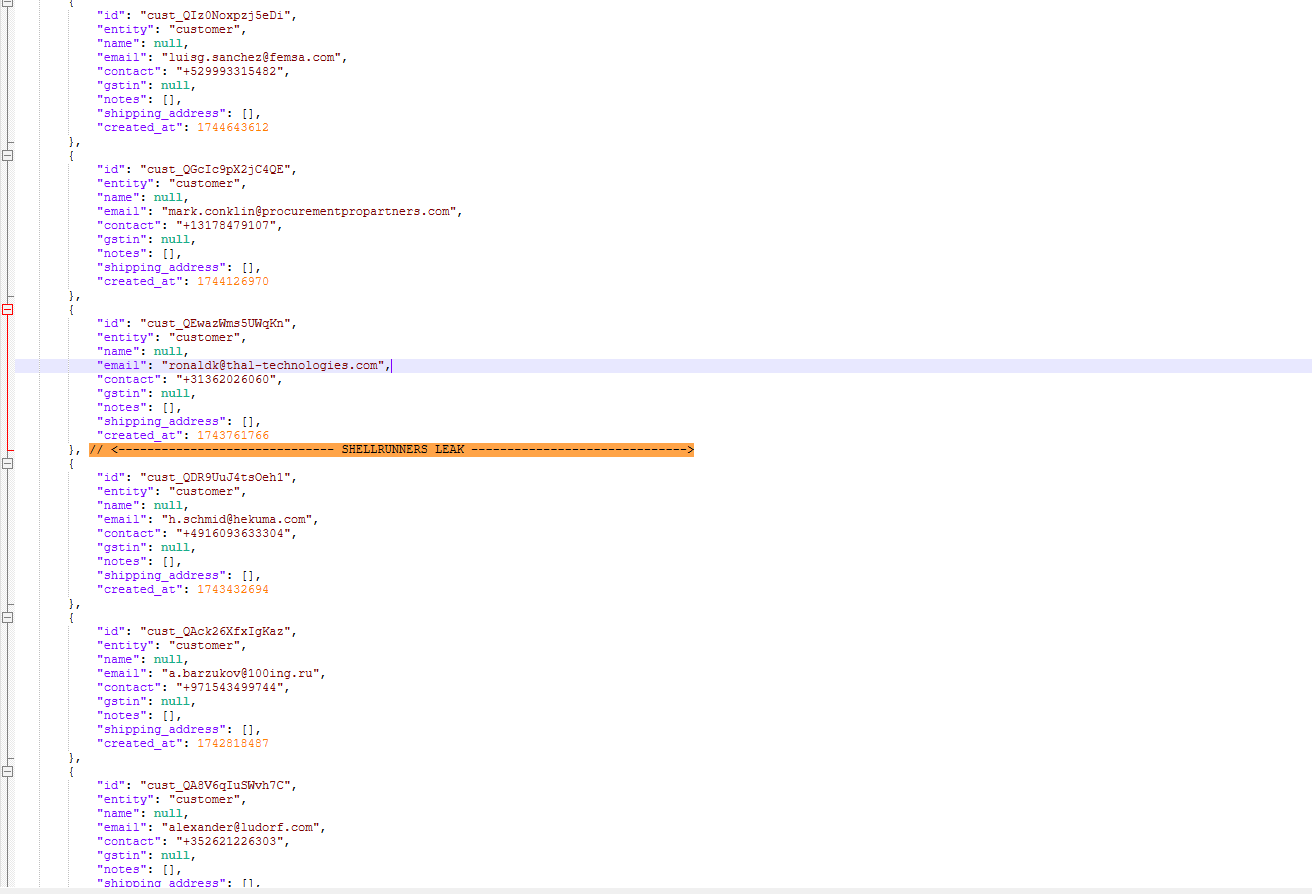Collapse the red fold marker for cust_QEwazWms5UWqKn
Image resolution: width=1312 pixels, height=894 pixels.
coord(8,310)
